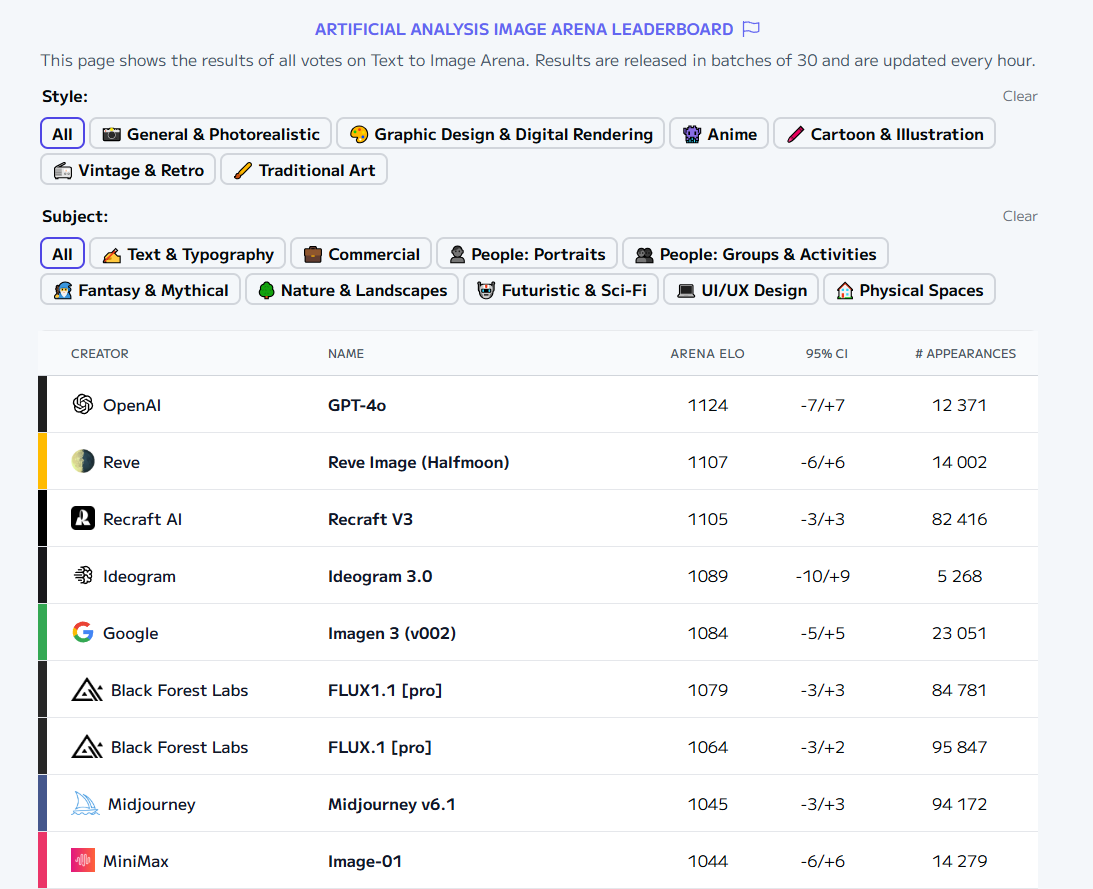
Task: Click the Recraft AI logo icon
Action: 83,519
